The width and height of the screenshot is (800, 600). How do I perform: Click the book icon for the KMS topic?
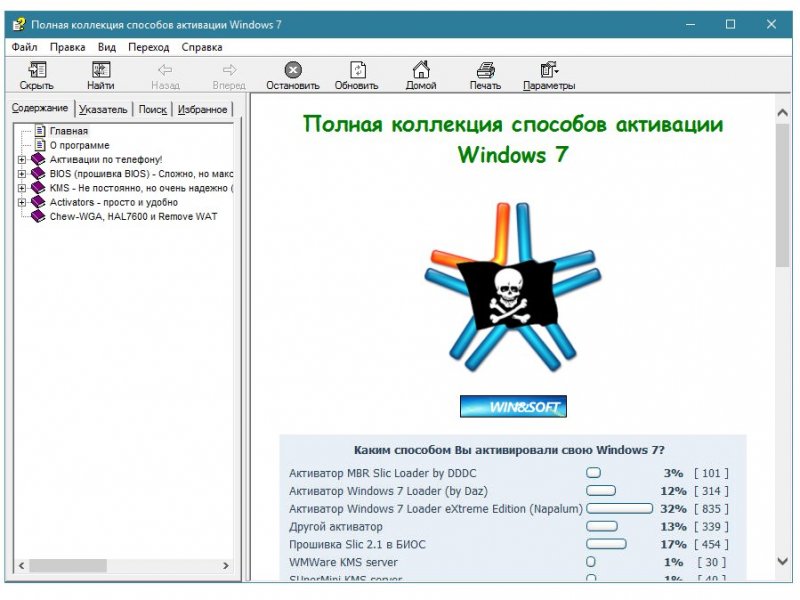coord(38,188)
